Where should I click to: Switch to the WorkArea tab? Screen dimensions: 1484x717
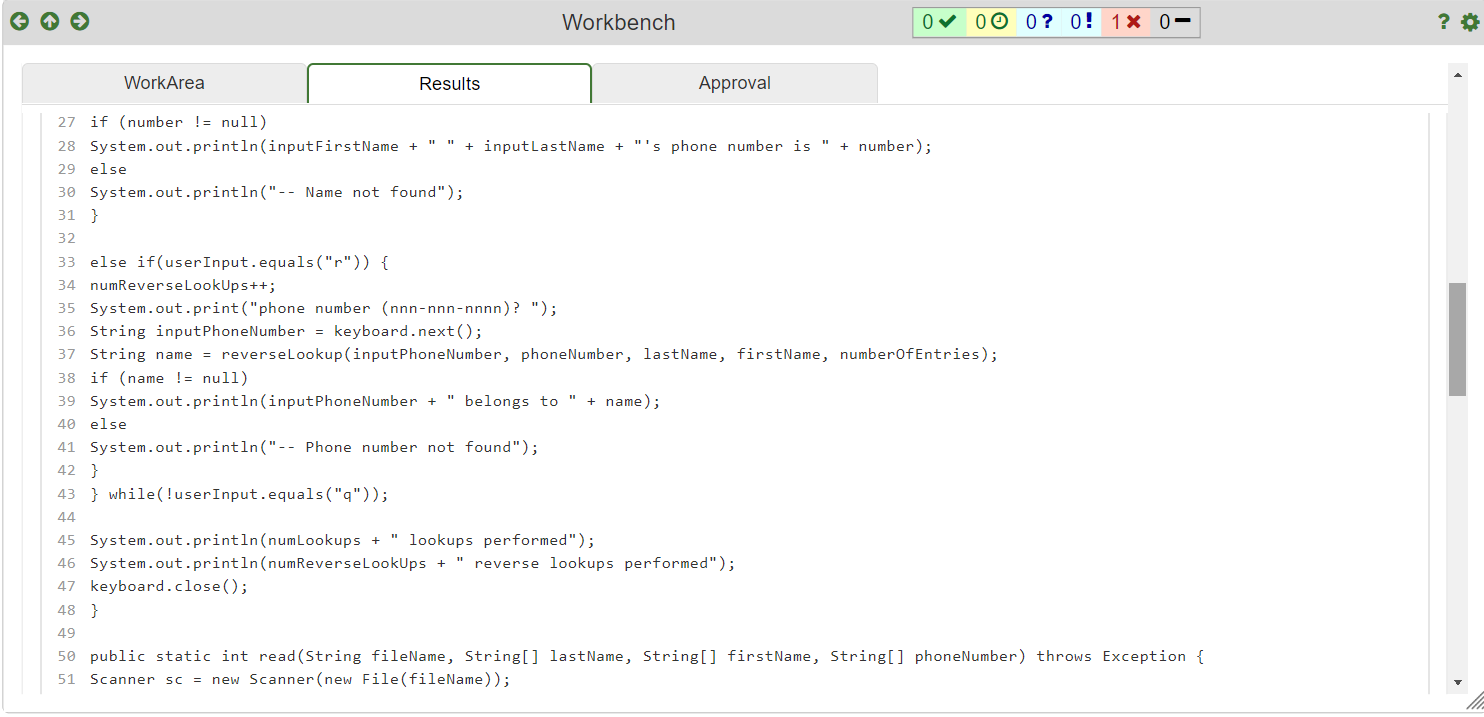coord(164,83)
